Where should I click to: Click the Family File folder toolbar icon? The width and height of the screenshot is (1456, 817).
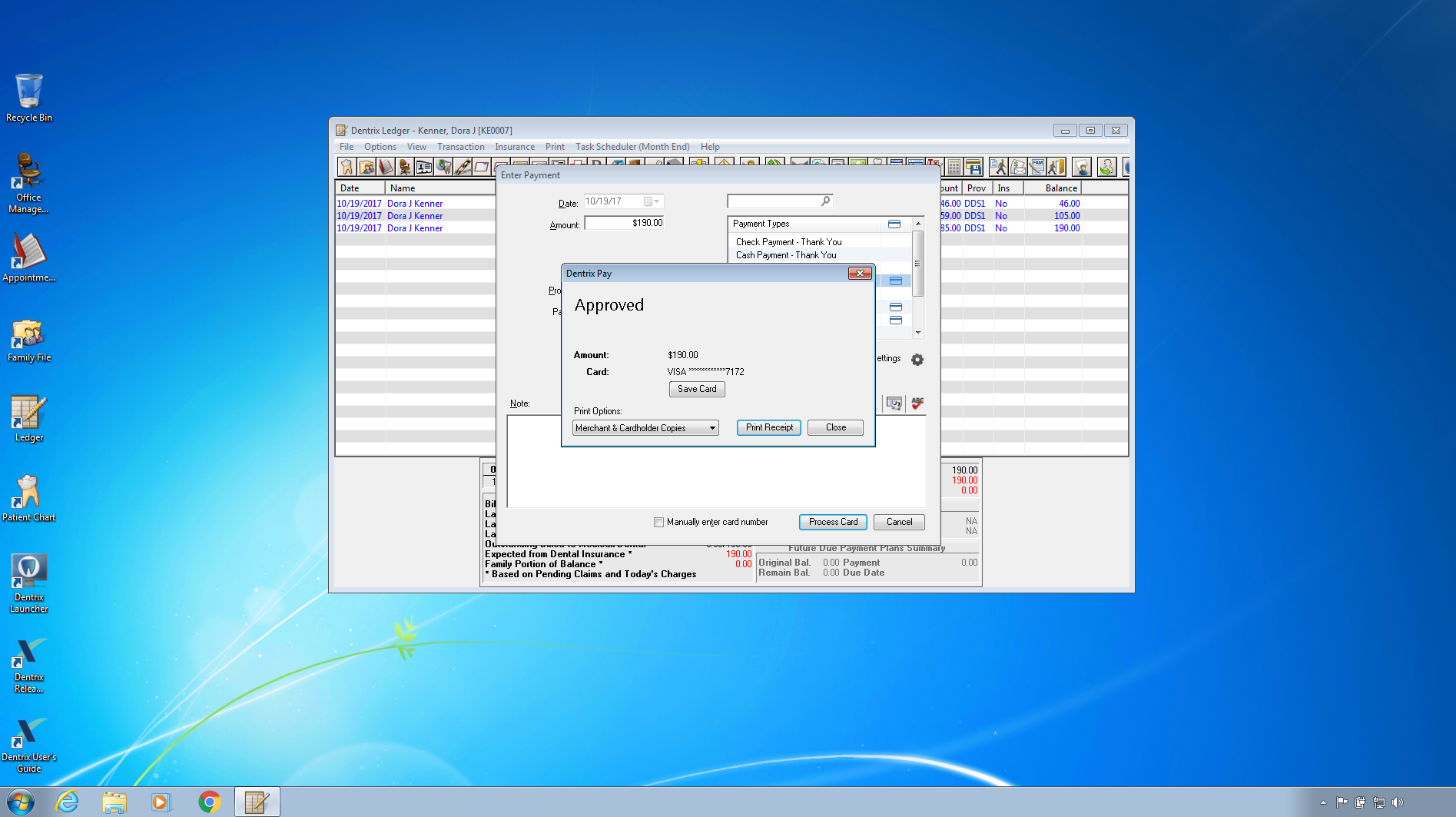[x=366, y=167]
